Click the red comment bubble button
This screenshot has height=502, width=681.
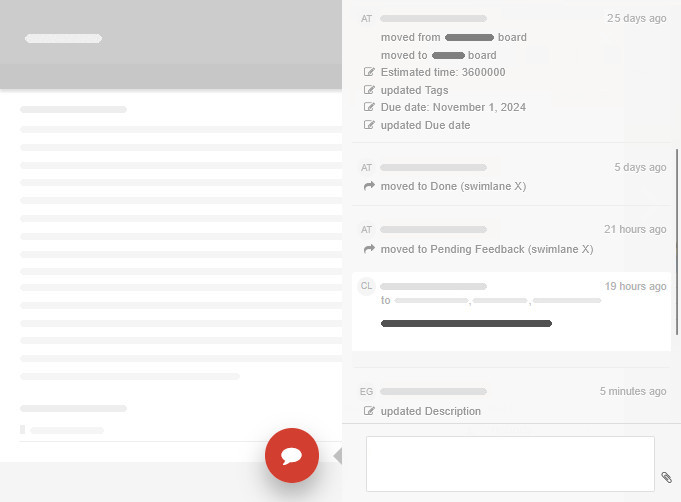click(292, 455)
